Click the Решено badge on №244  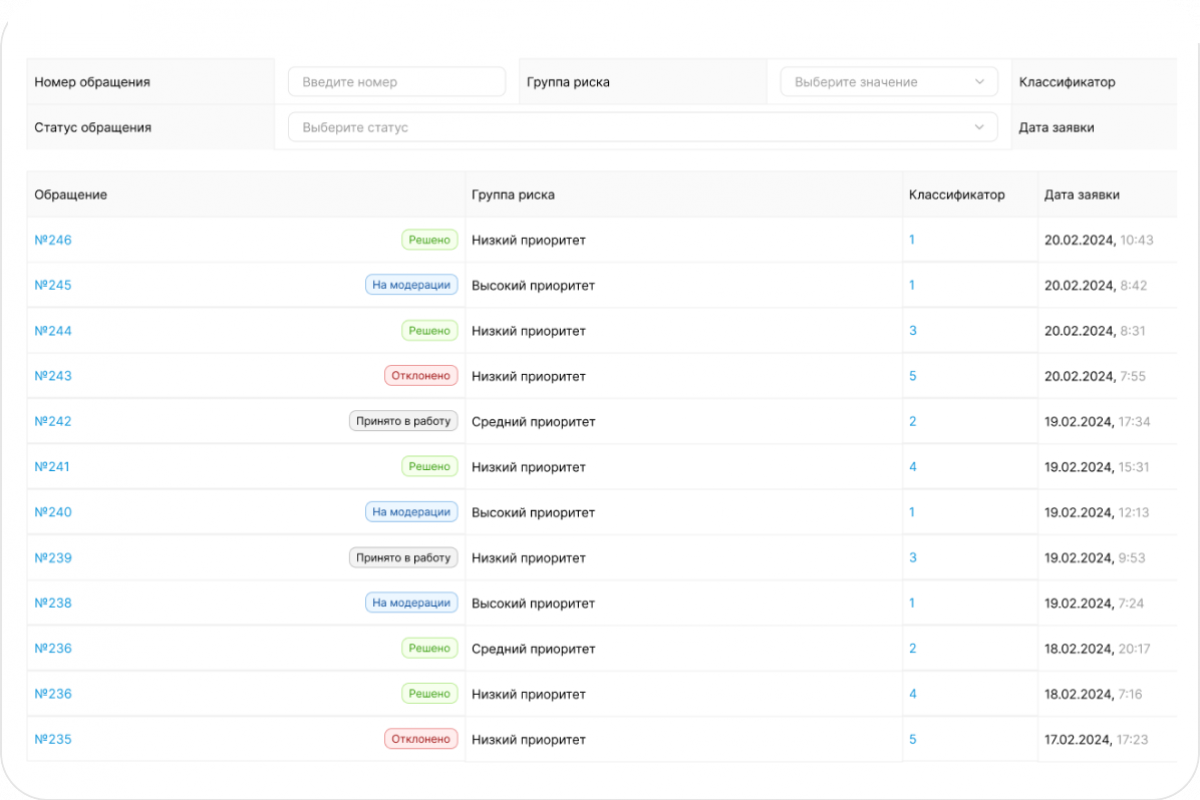click(x=429, y=330)
